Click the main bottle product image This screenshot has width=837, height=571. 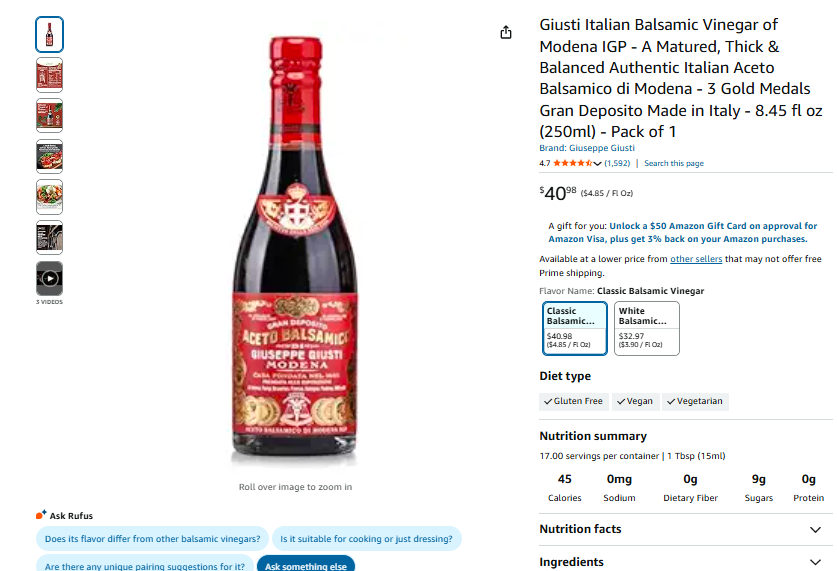[296, 250]
